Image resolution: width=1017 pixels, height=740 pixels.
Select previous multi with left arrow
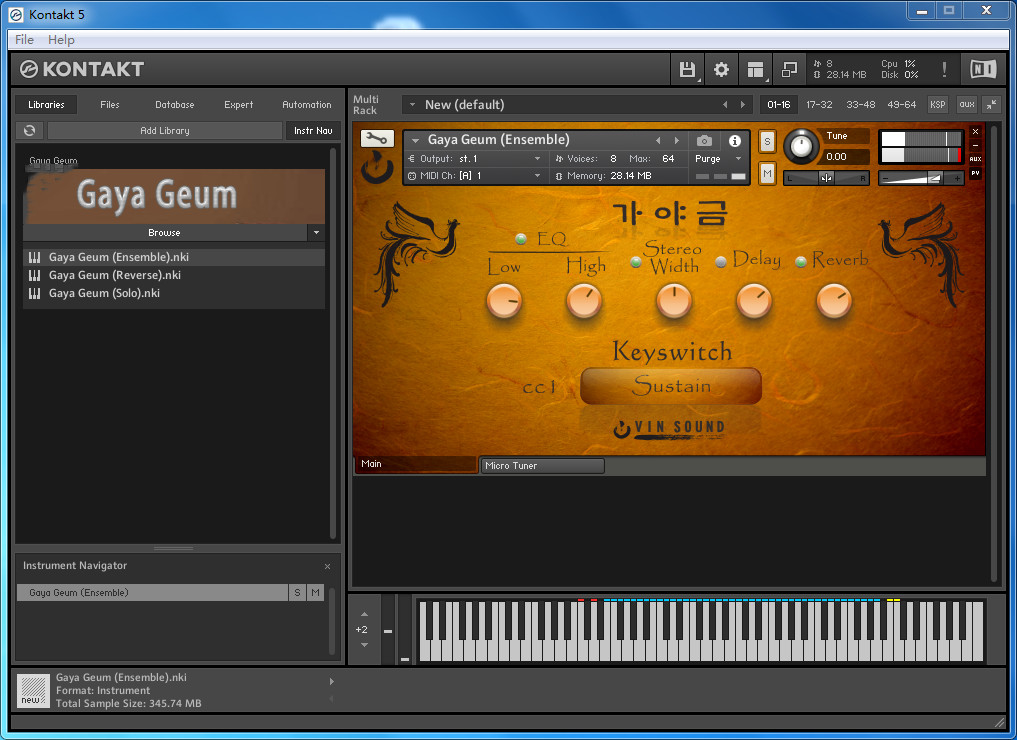725,104
